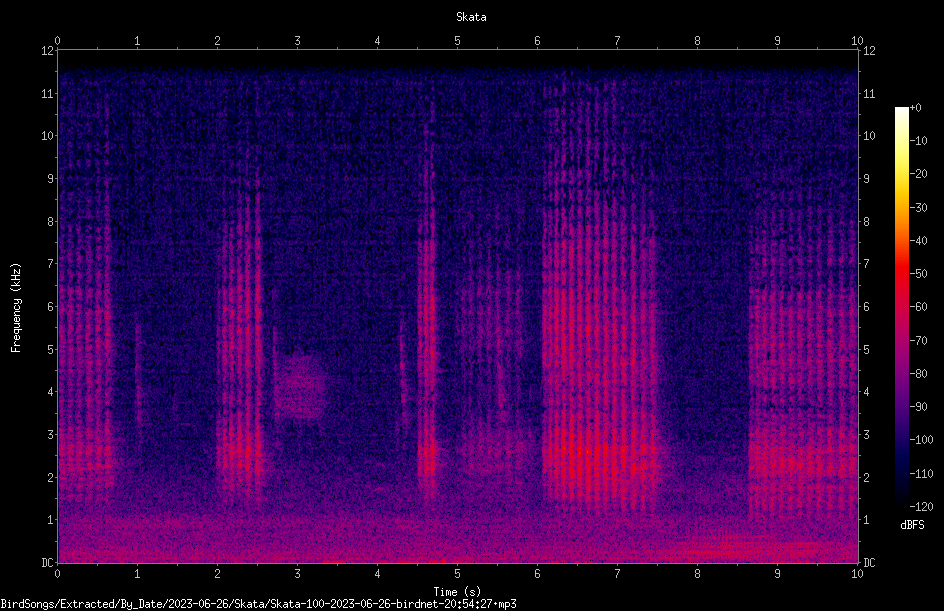This screenshot has height=611, width=944.
Task: Click the "DC" label on left frequency axis
Action: 47,563
